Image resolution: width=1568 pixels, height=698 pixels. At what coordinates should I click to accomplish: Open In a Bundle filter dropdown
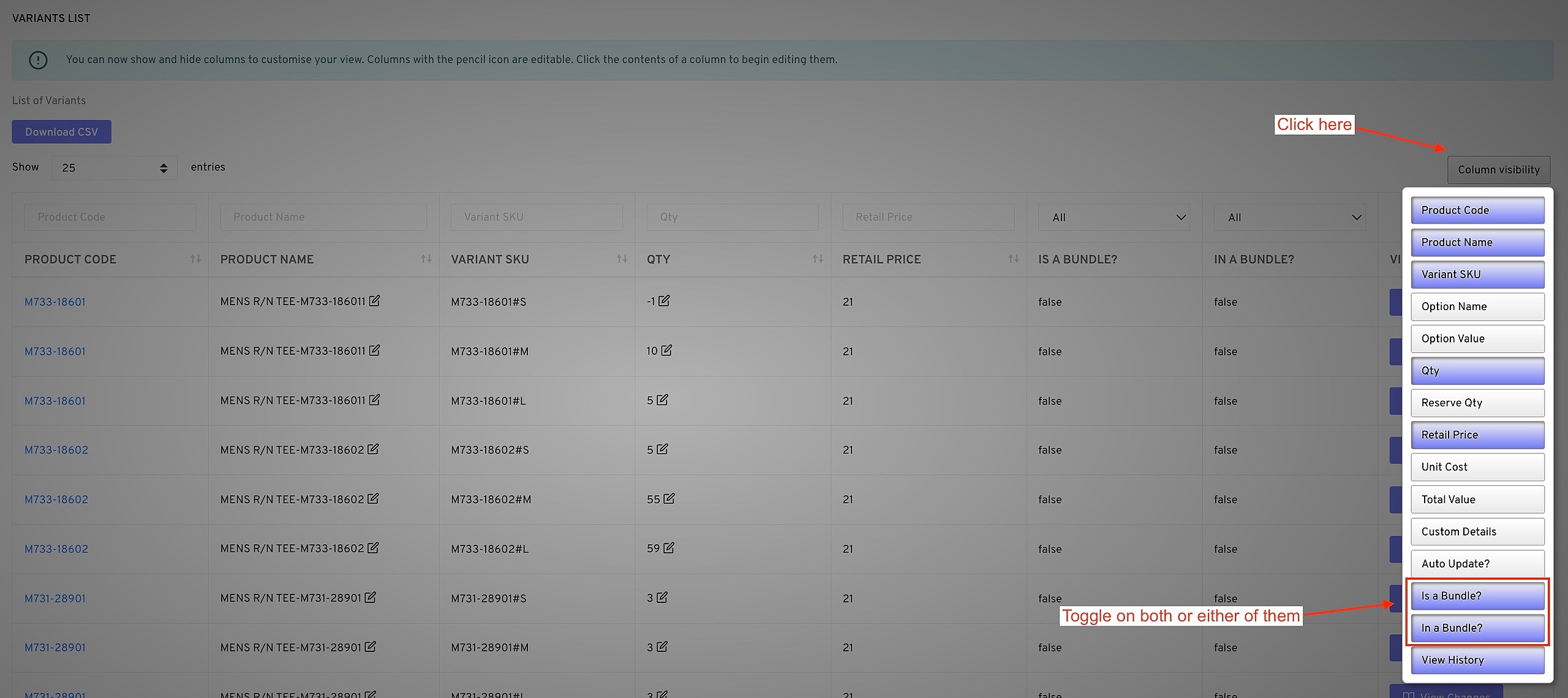click(1289, 218)
